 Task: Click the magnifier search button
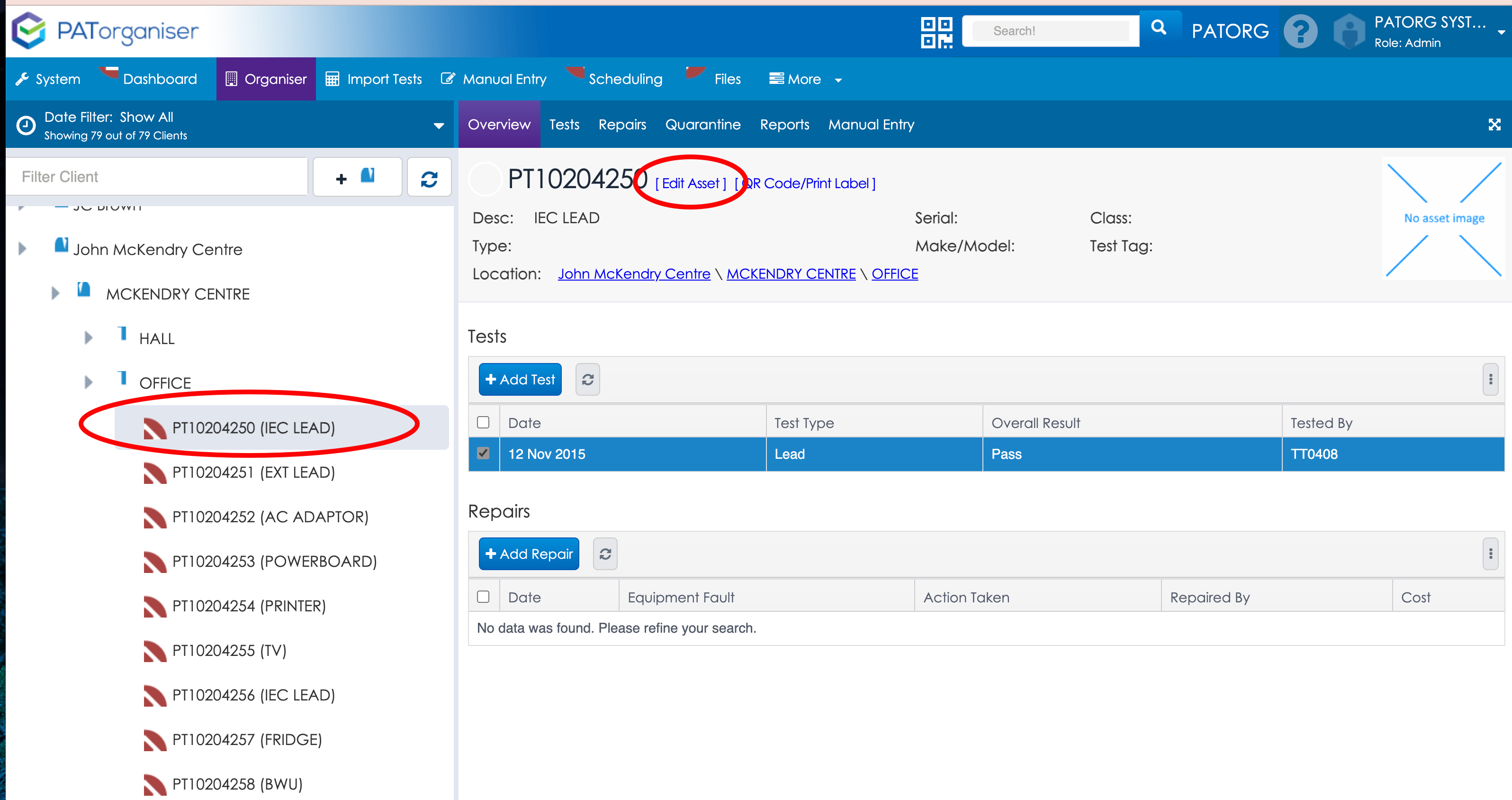pyautogui.click(x=1158, y=28)
